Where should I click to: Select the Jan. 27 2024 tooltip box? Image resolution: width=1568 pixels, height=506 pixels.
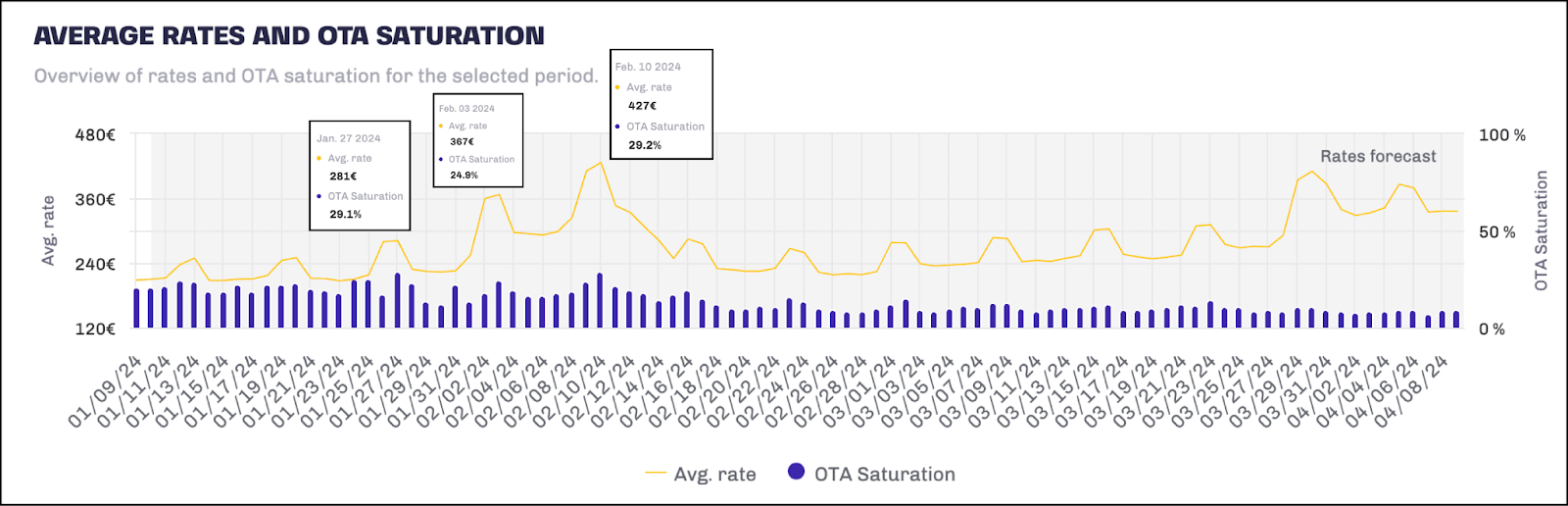point(360,176)
